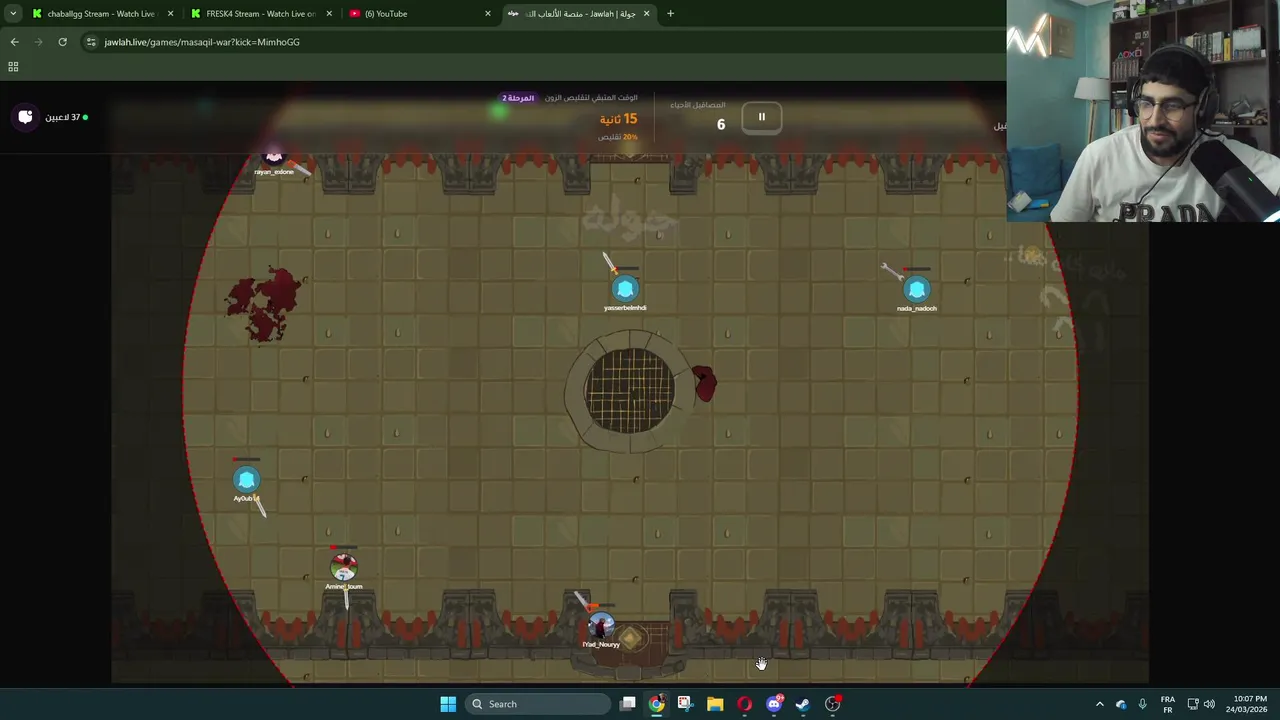Switch the FRA keyboard language
Image resolution: width=1280 pixels, height=720 pixels.
click(x=1167, y=704)
